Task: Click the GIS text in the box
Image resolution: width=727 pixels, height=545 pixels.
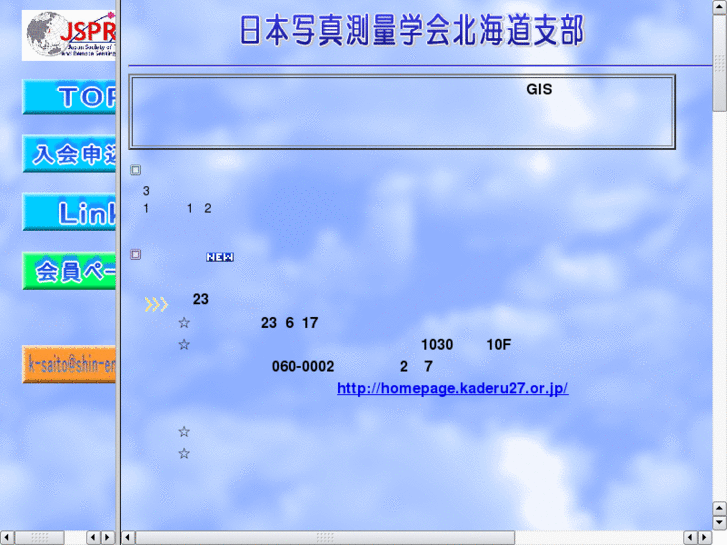Action: click(539, 89)
